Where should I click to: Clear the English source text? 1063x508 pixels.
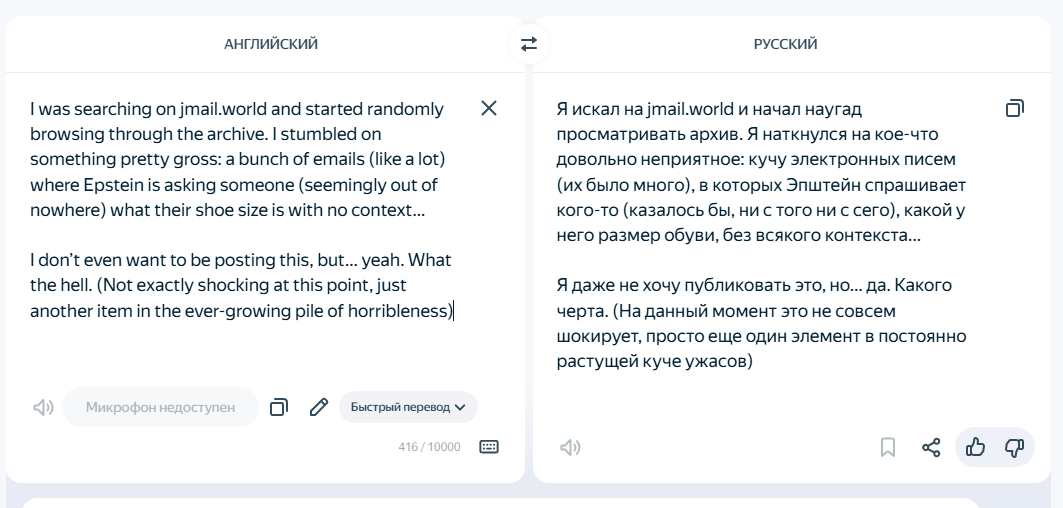pyautogui.click(x=489, y=108)
